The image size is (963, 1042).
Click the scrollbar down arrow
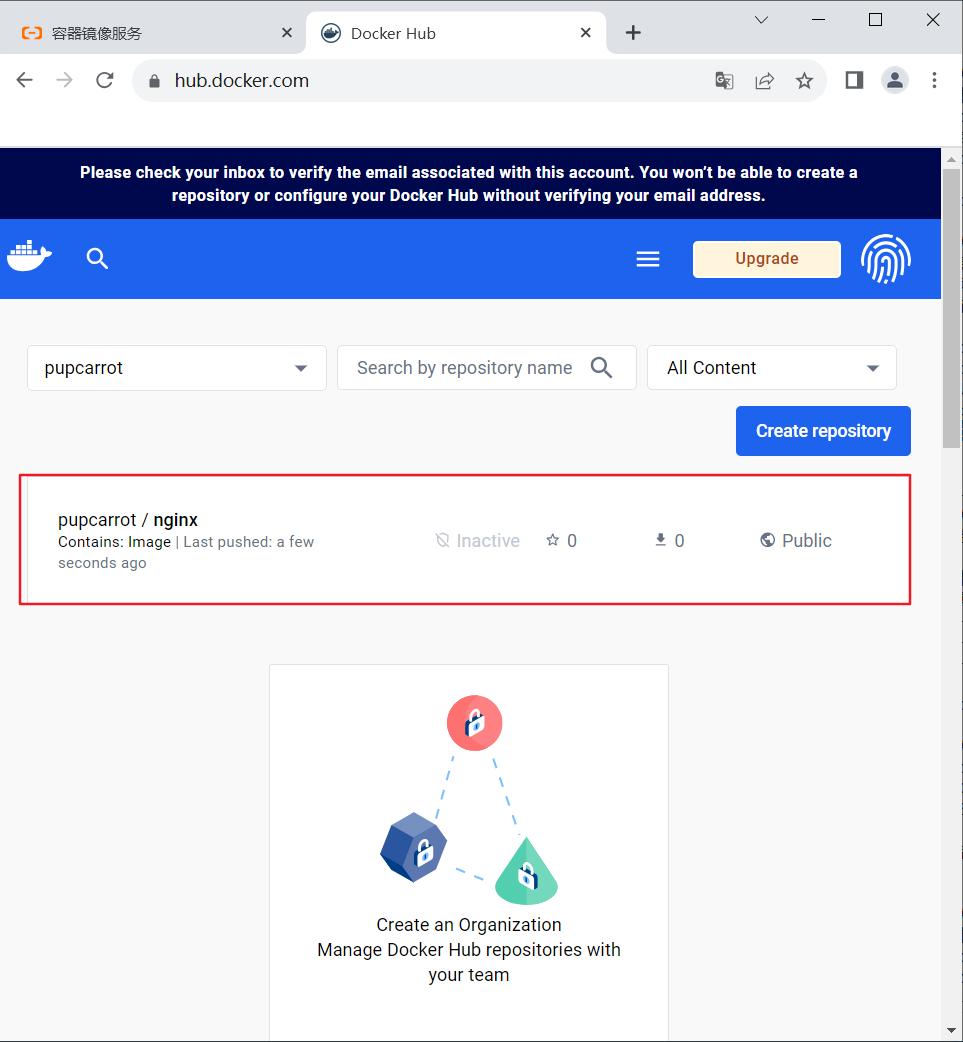coord(952,1031)
